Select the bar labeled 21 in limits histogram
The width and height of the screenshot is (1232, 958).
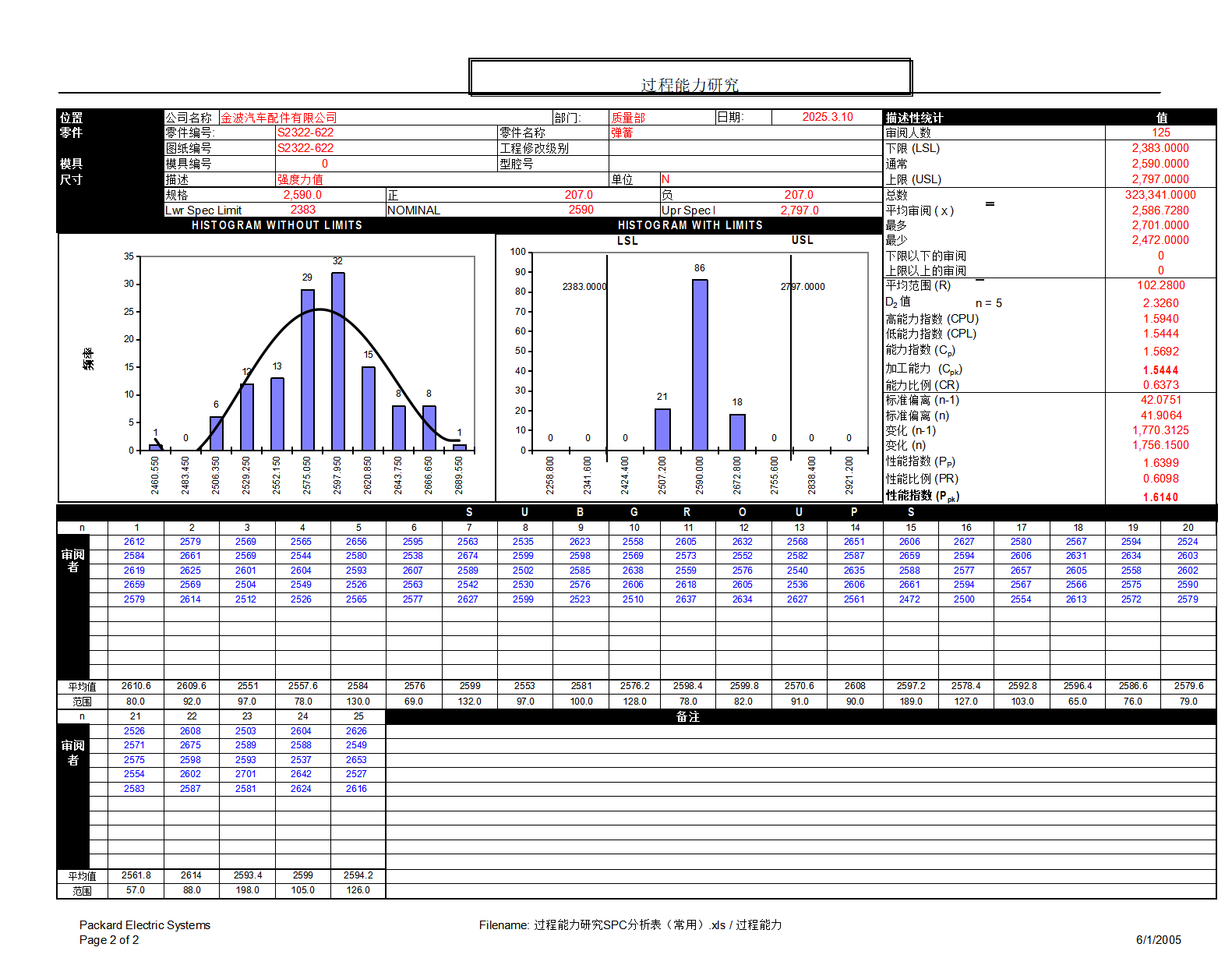click(x=662, y=430)
